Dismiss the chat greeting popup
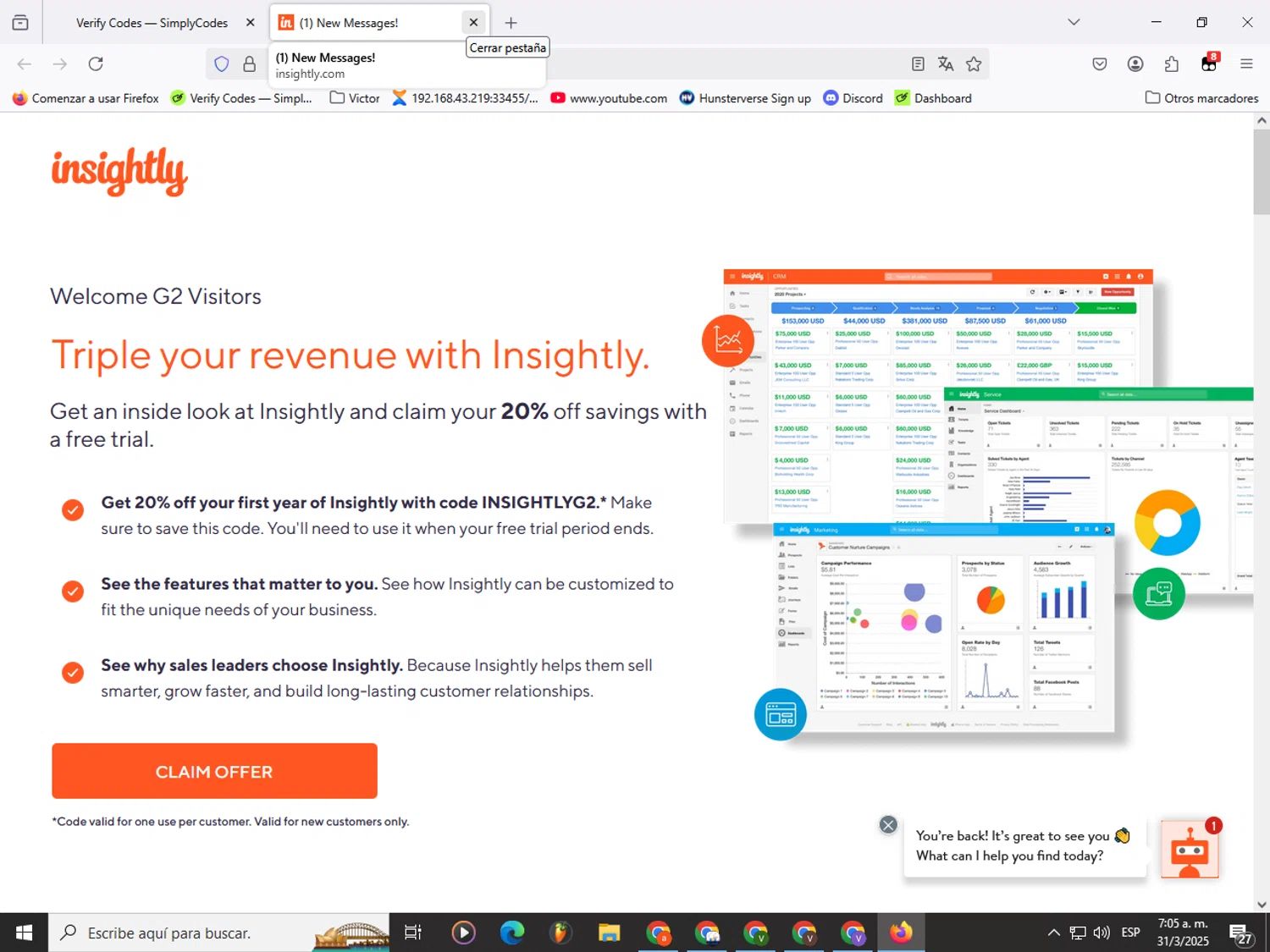 click(888, 825)
